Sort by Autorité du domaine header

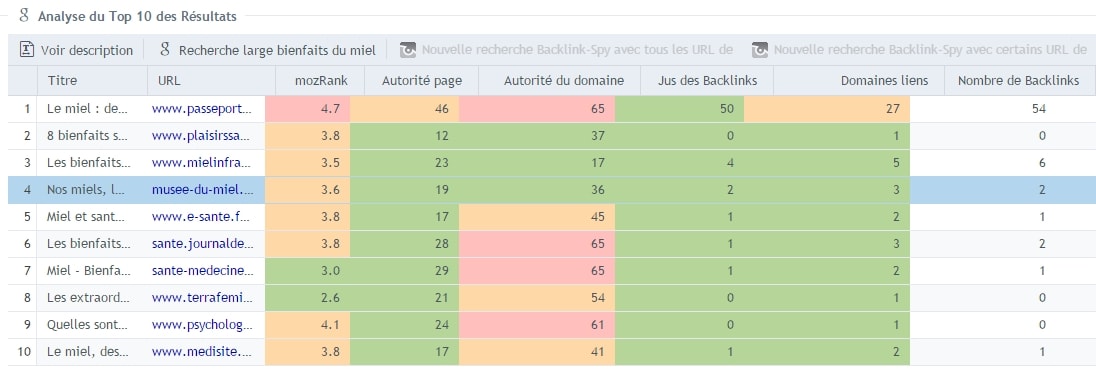coord(560,80)
